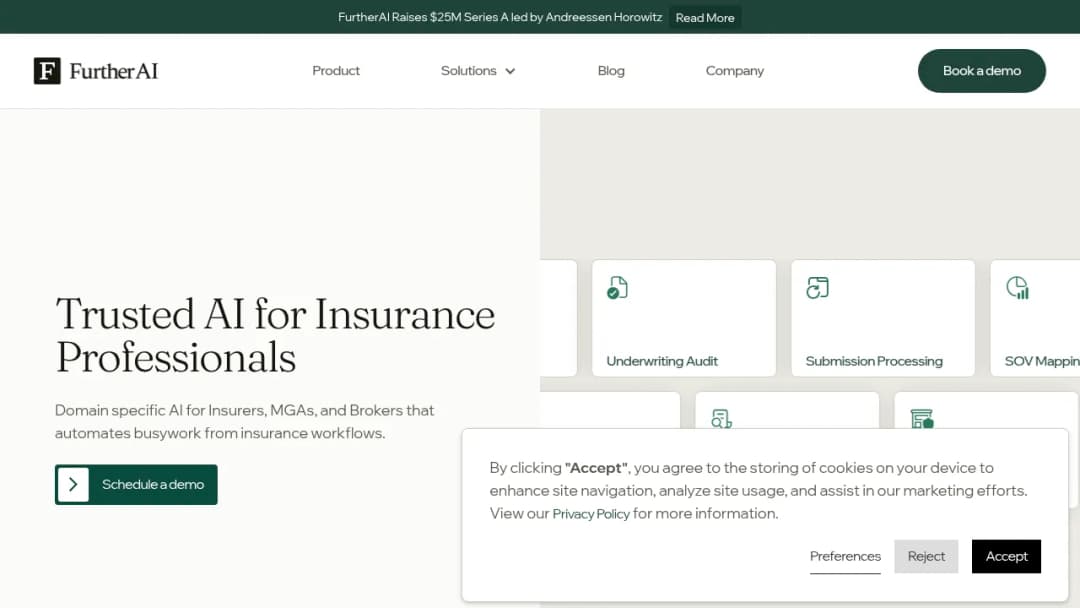Select the Underwriting Audit card label
The height and width of the screenshot is (608, 1080).
[x=662, y=361]
